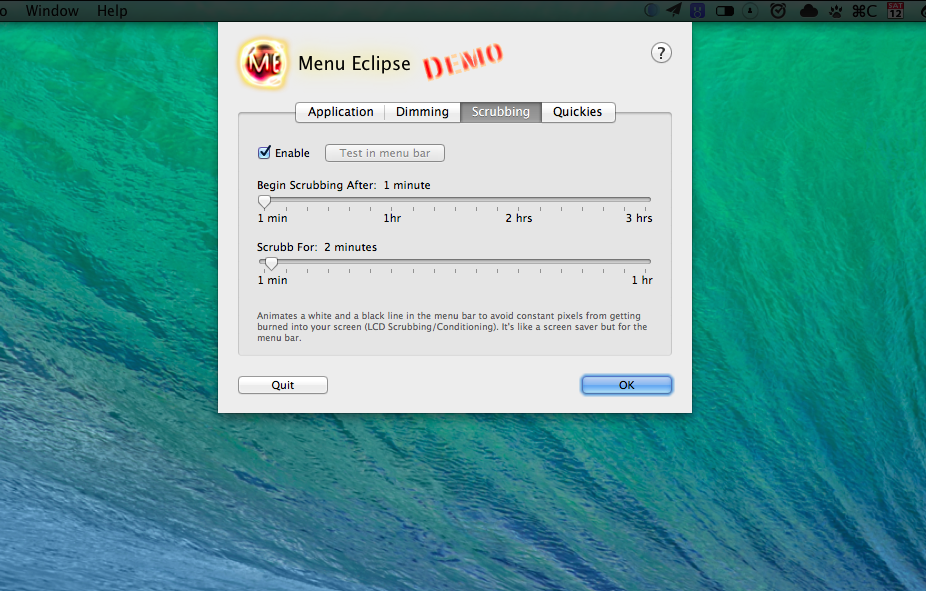Open help via the question mark button

tap(661, 53)
